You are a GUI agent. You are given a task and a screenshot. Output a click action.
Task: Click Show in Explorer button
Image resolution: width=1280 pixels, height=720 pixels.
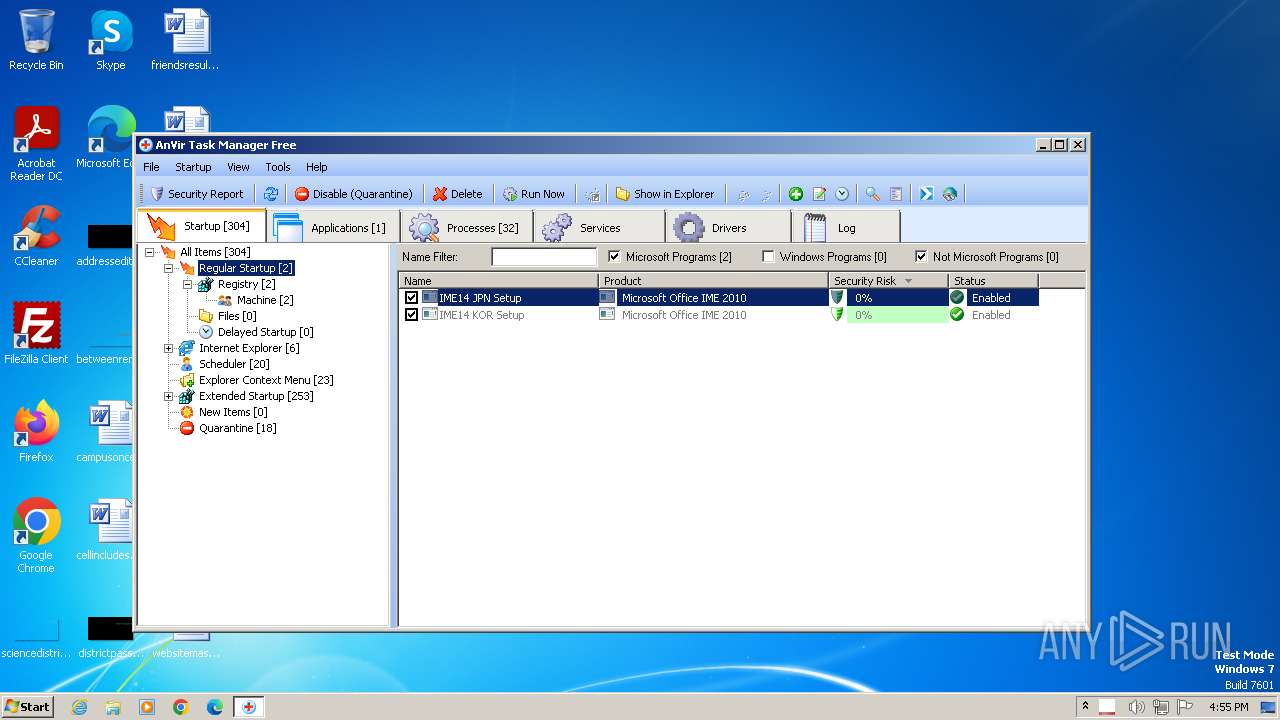coord(665,194)
